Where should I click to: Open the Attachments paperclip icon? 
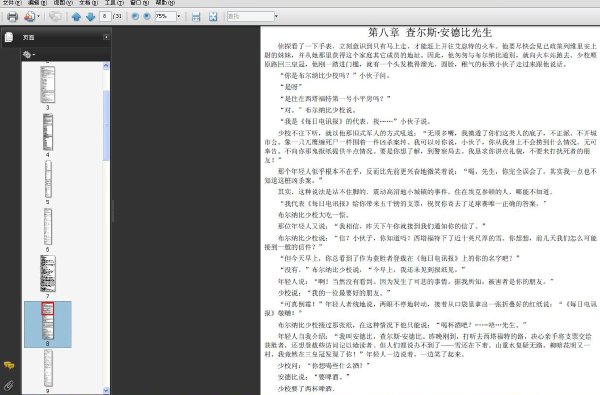[x=8, y=385]
